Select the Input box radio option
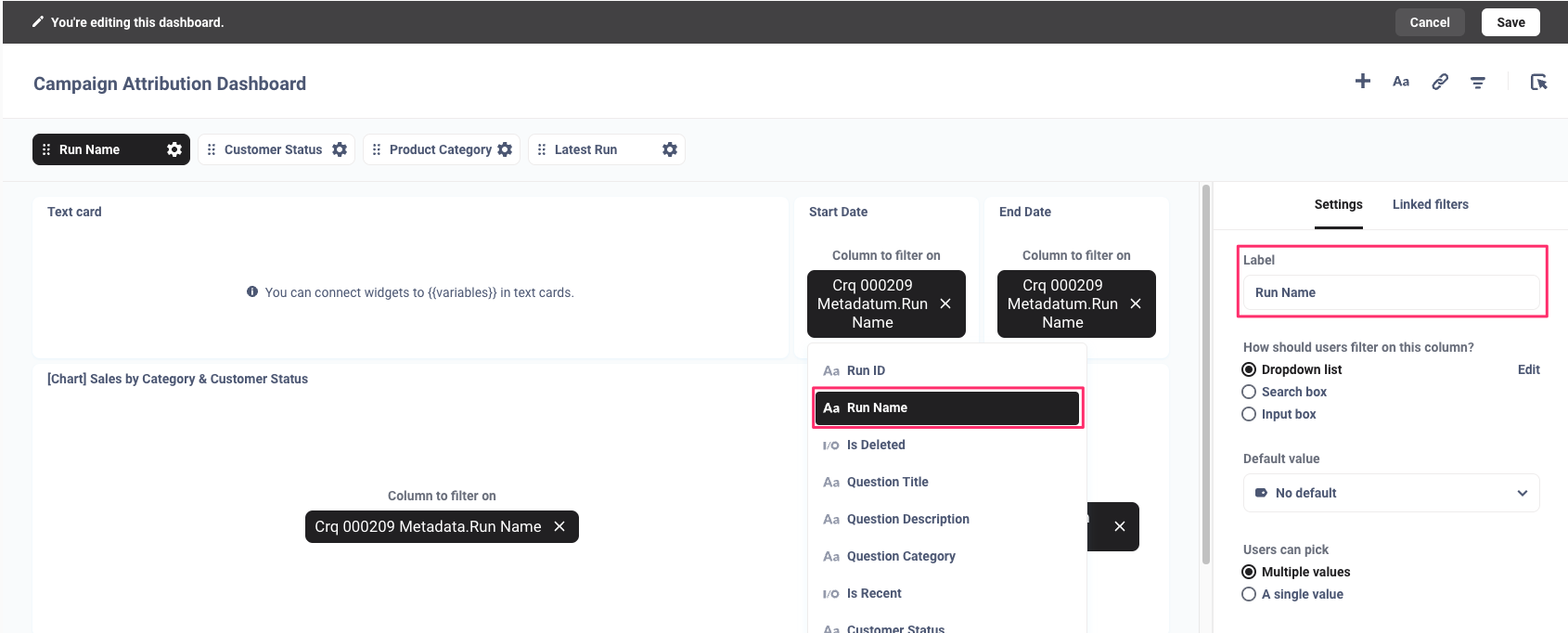The image size is (1568, 633). click(x=1249, y=414)
